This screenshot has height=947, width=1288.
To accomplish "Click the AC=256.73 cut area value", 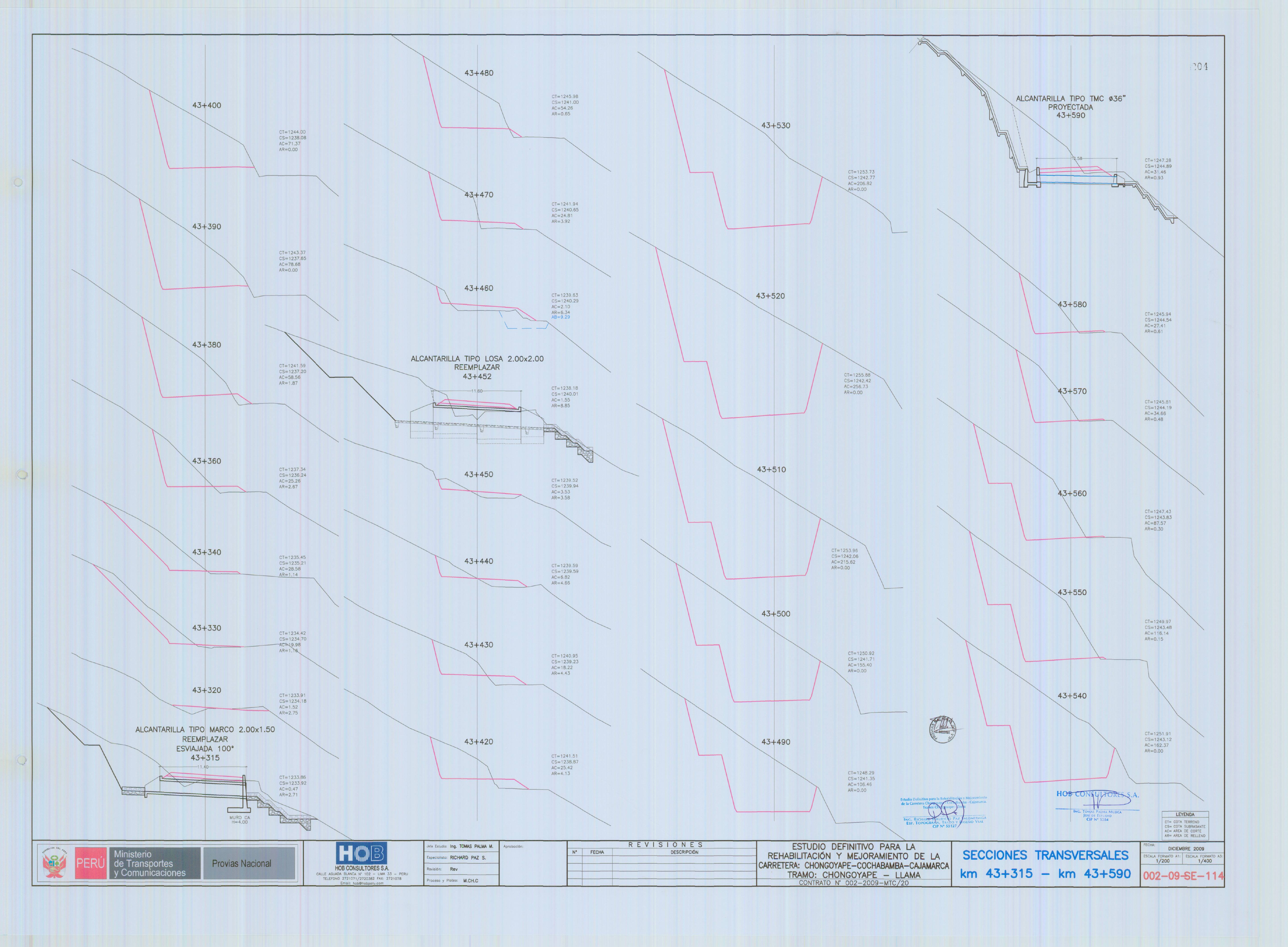I will pyautogui.click(x=856, y=386).
